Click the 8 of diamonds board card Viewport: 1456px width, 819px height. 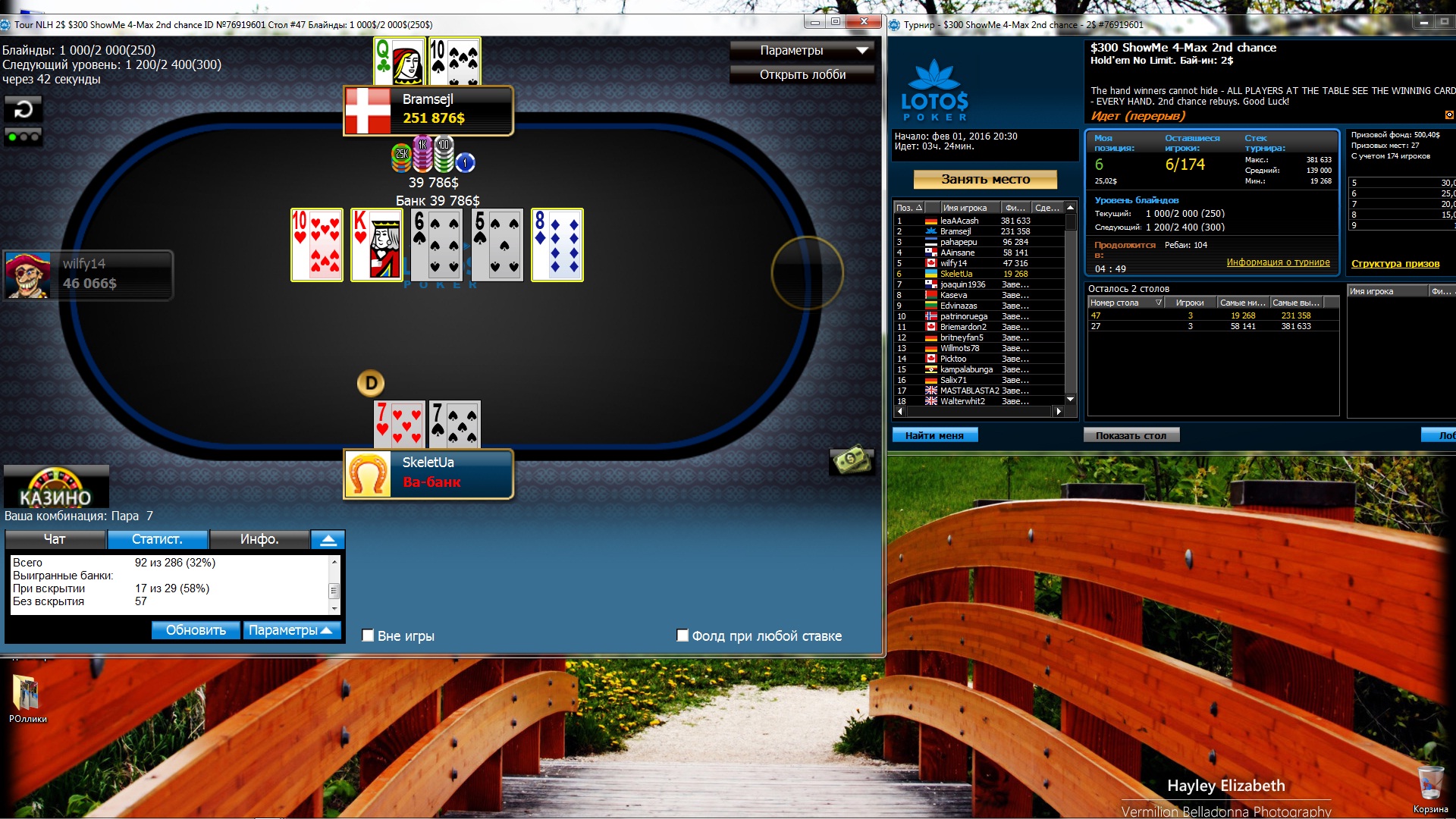557,245
